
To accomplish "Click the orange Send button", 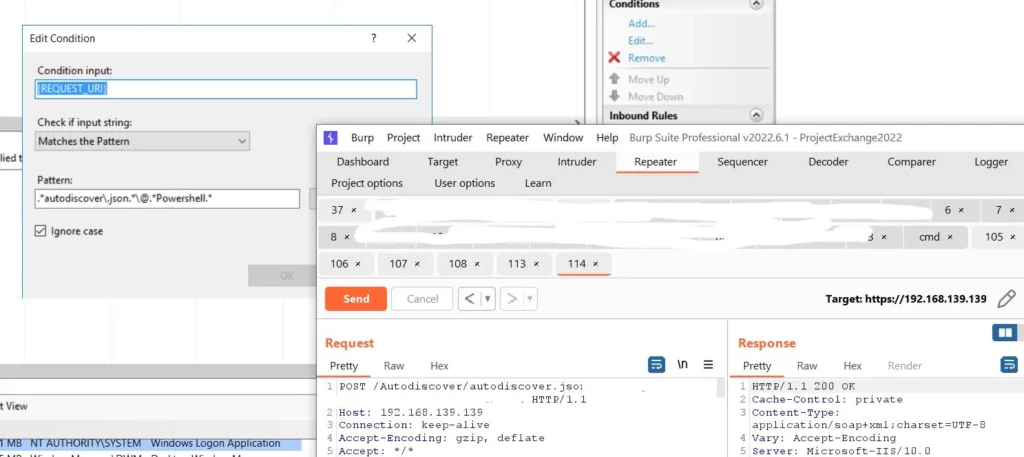I will point(356,299).
